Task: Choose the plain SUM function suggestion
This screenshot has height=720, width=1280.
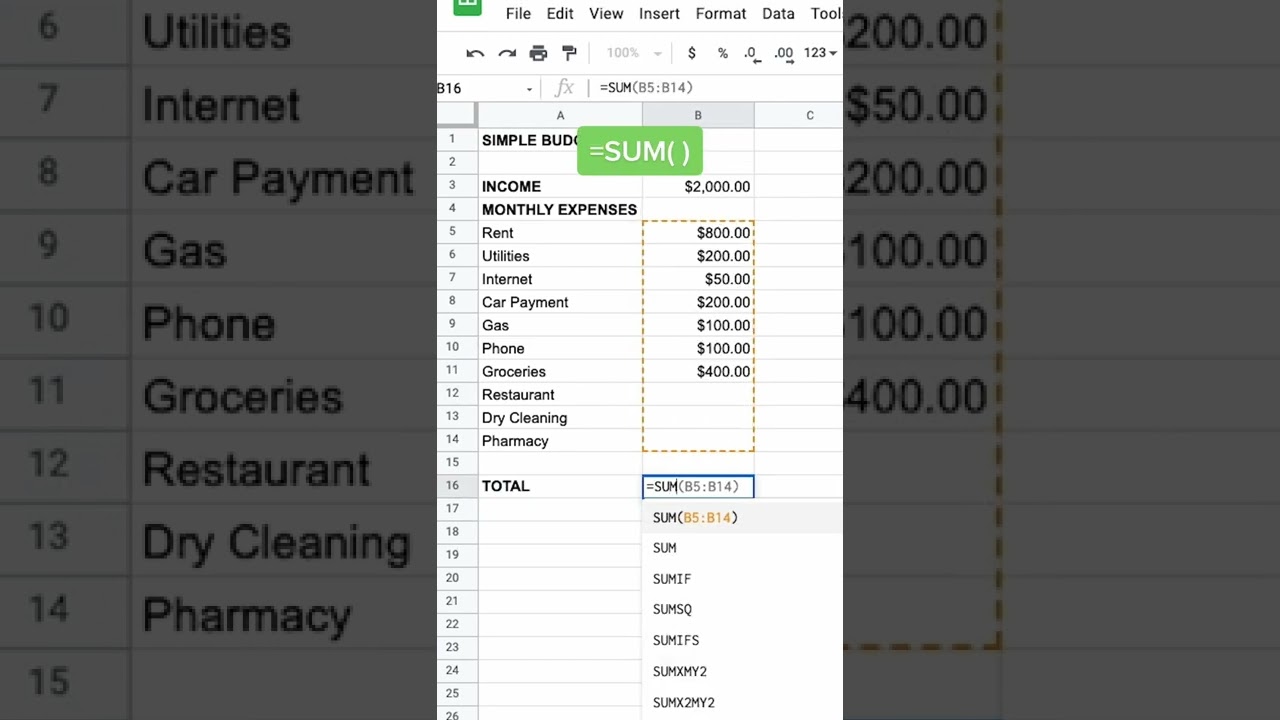Action: [x=742, y=548]
